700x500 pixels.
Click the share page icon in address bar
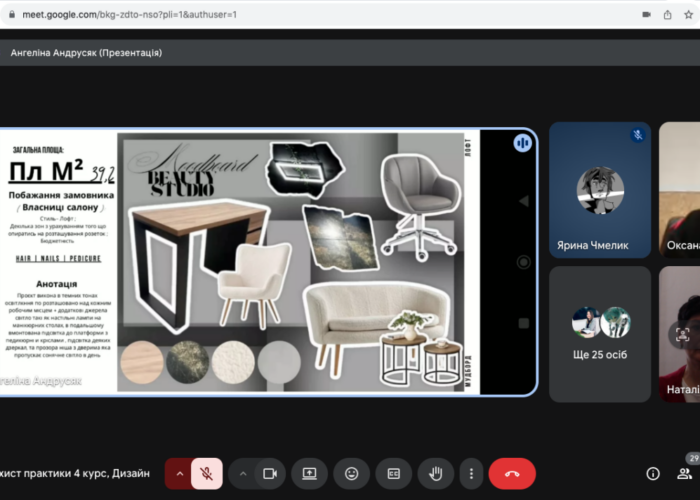669,15
